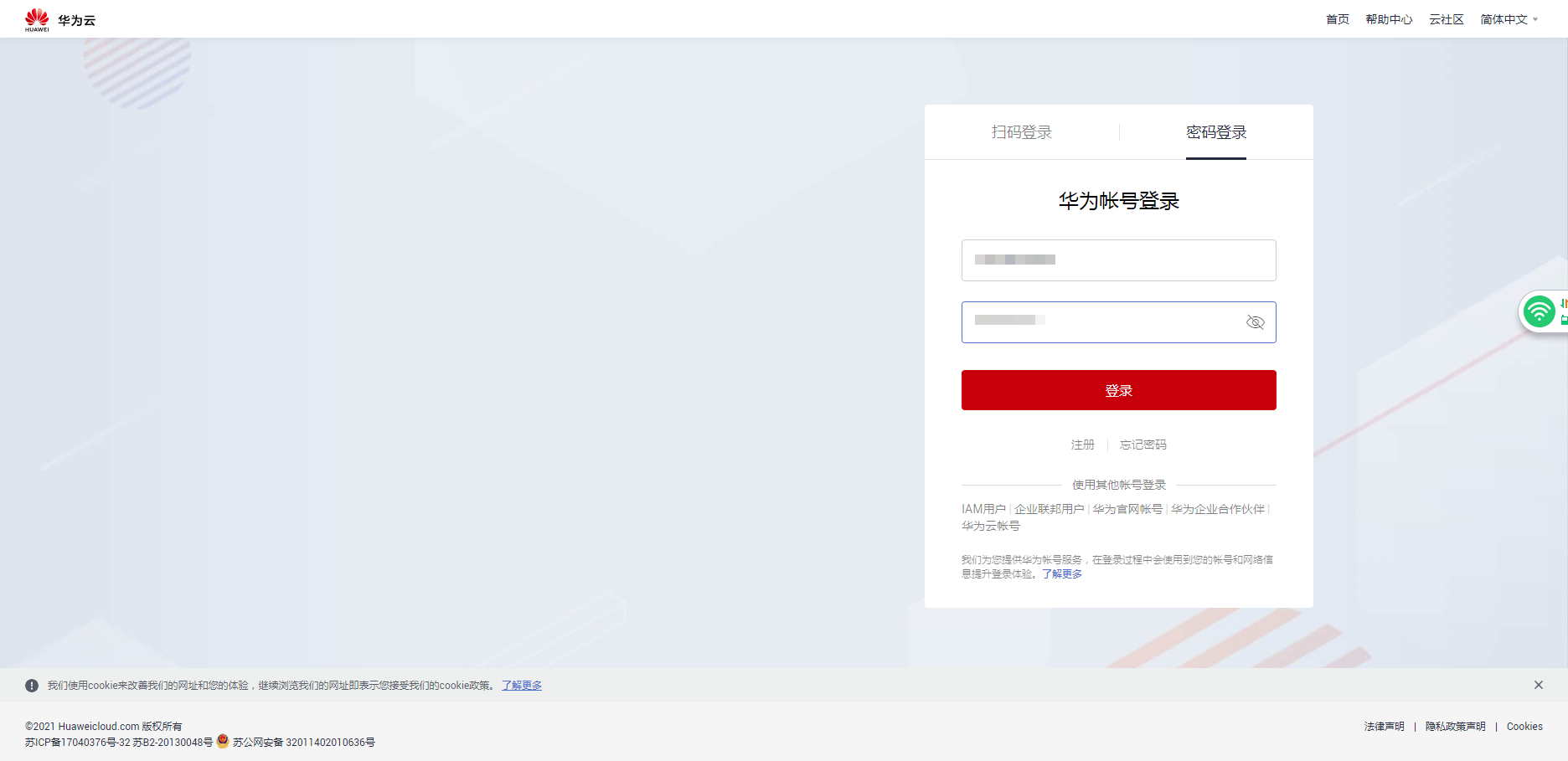Close the cookie notice bar
The width and height of the screenshot is (1568, 761).
pos(1539,685)
